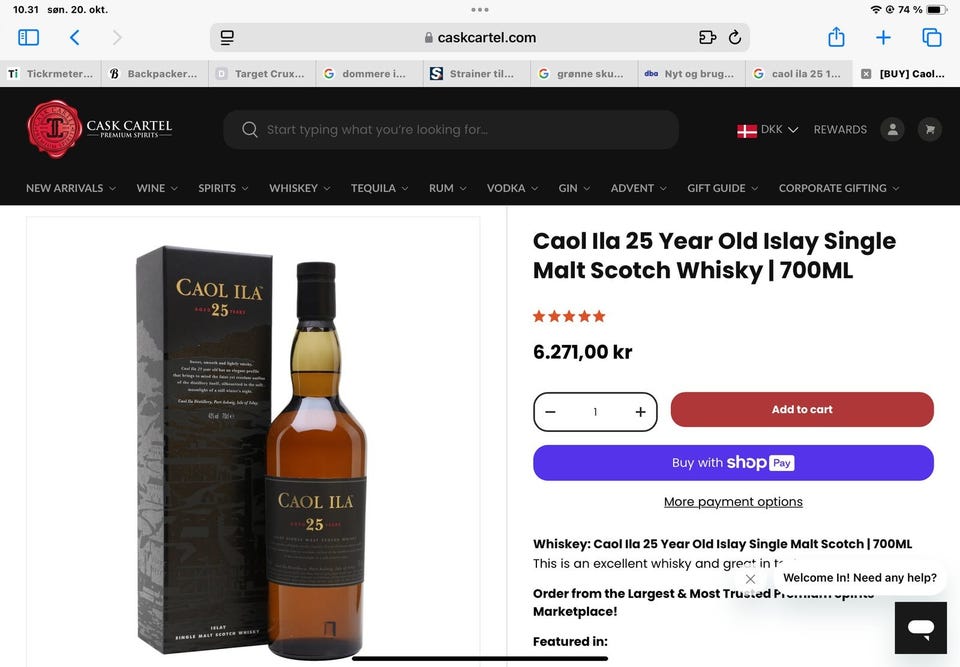Open the GIFT GUIDE dropdown
The image size is (960, 667).
click(x=722, y=188)
